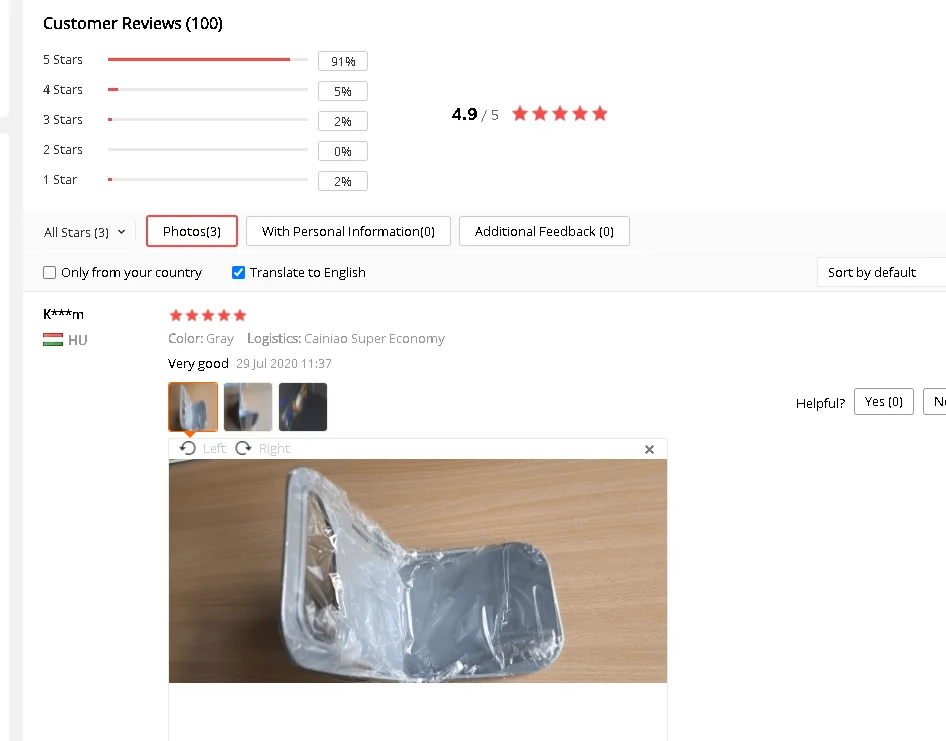The image size is (946, 741).
Task: Click the rotate Right icon
Action: (x=243, y=448)
